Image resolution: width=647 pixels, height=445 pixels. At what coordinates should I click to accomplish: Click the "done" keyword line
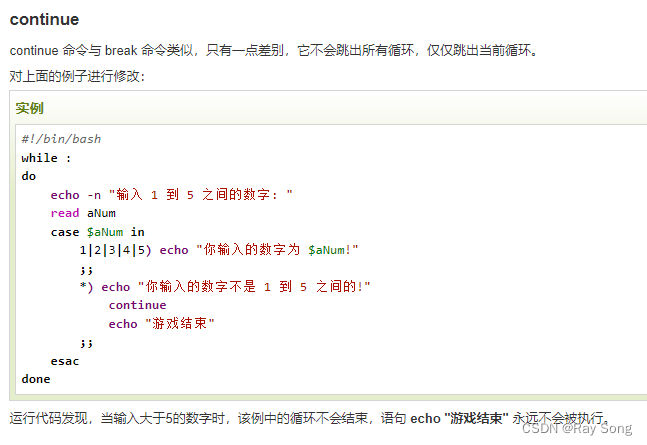pos(36,379)
